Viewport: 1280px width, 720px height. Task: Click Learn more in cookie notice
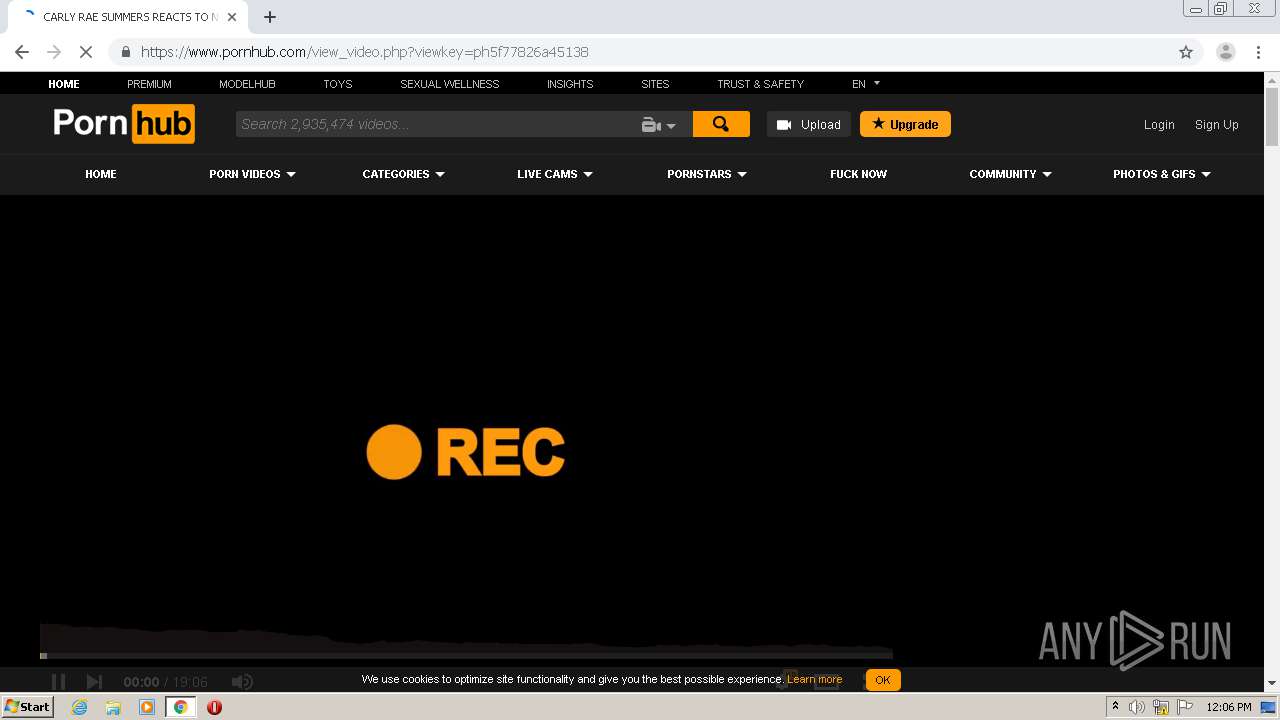click(814, 680)
